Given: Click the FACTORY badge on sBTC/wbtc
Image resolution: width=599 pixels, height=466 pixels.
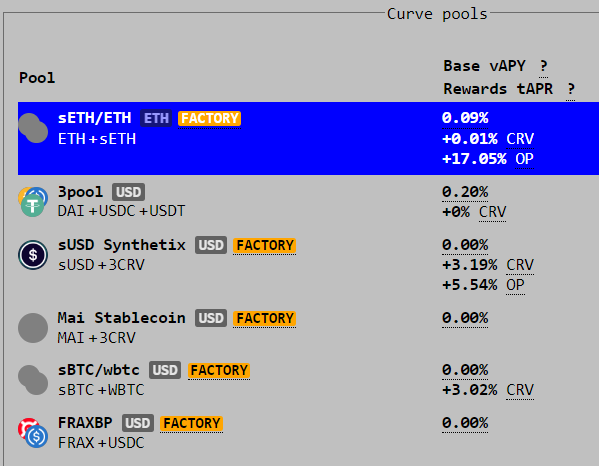Looking at the screenshot, I should pyautogui.click(x=219, y=371).
